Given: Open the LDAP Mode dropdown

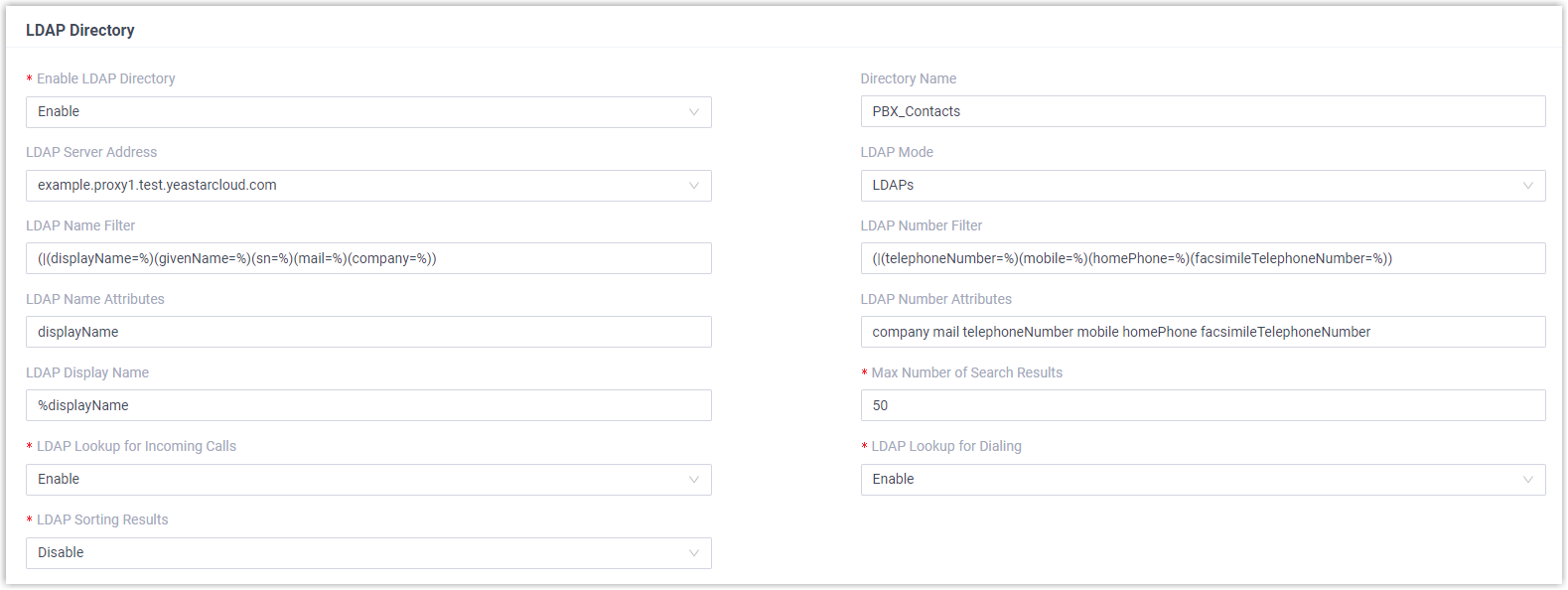Looking at the screenshot, I should tap(1202, 186).
